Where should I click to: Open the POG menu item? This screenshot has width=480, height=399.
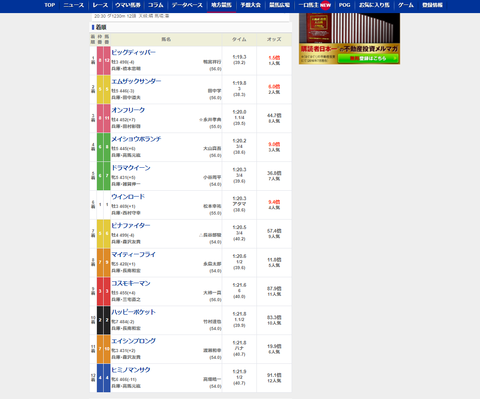344,5
